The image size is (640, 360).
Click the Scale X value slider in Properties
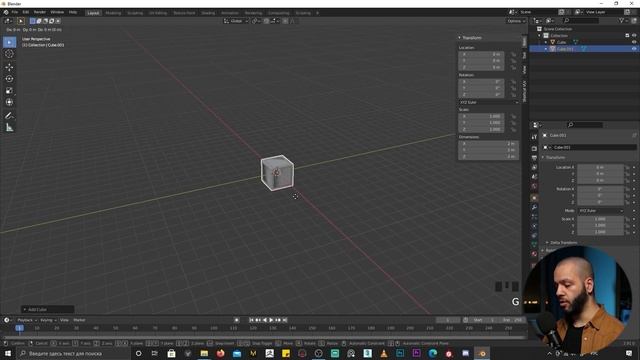[x=600, y=219]
